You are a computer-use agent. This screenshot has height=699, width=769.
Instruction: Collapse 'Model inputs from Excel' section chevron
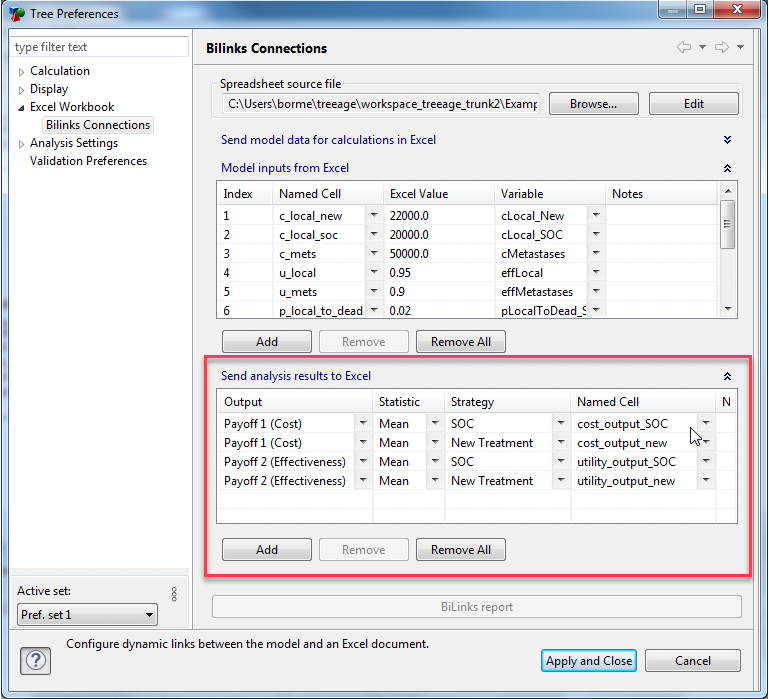point(727,168)
